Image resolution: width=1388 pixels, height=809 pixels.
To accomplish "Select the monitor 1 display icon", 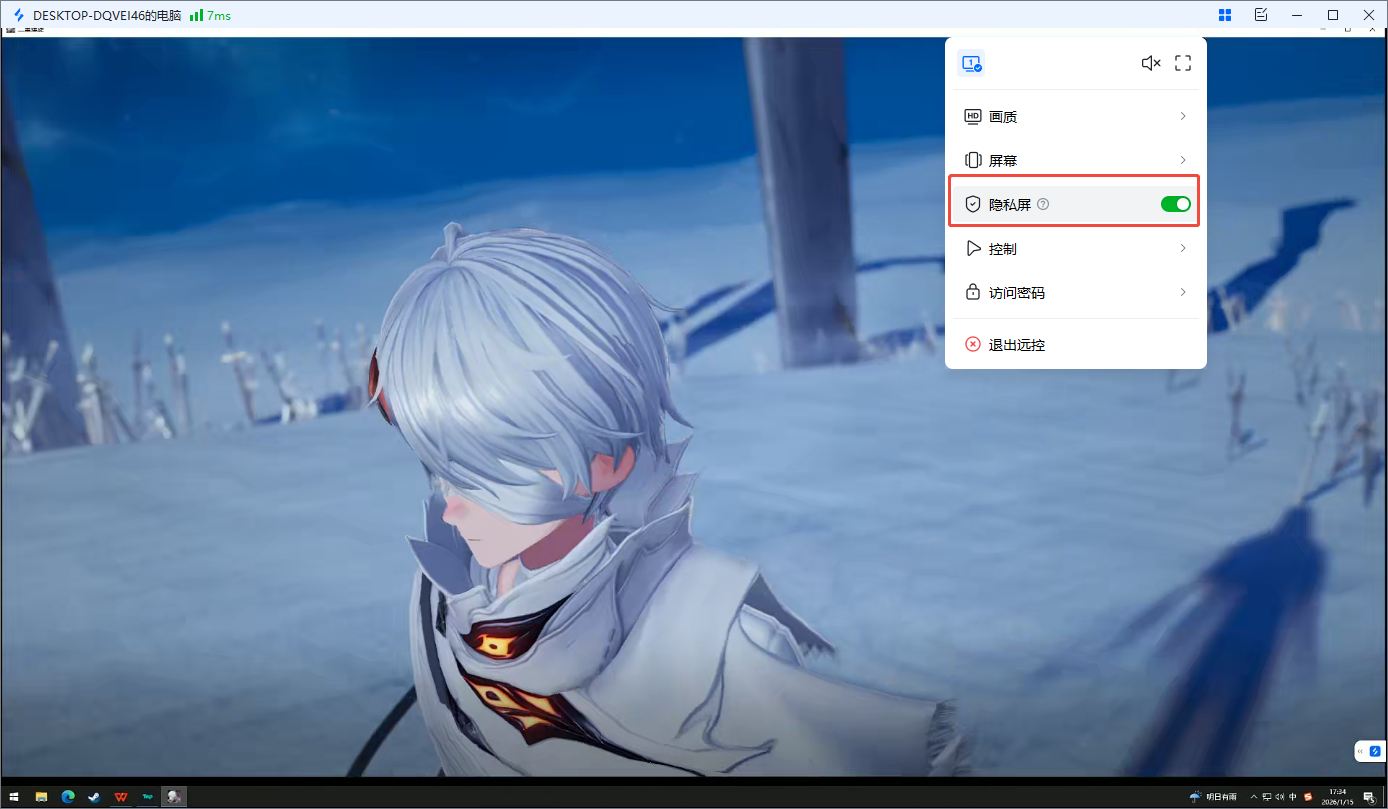I will click(x=971, y=63).
